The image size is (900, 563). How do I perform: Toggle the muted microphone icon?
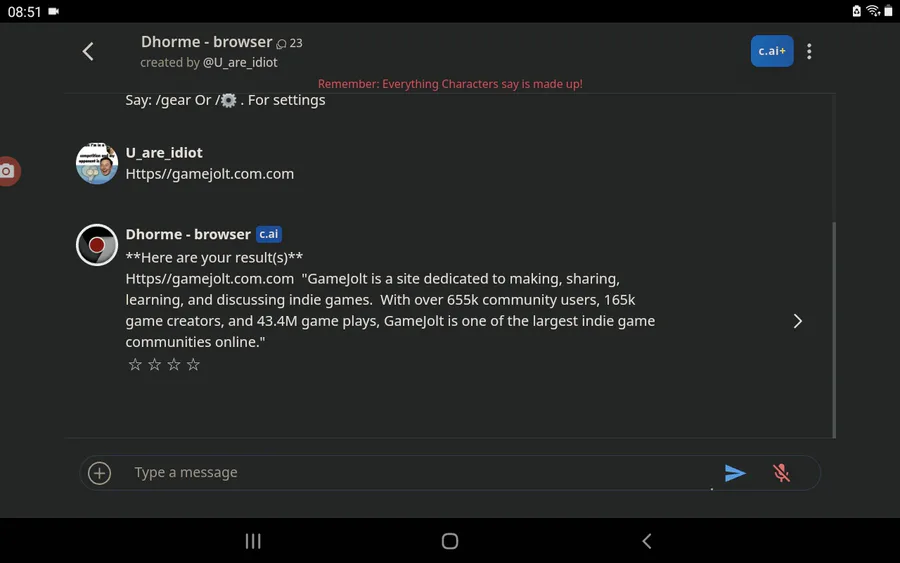tap(781, 473)
